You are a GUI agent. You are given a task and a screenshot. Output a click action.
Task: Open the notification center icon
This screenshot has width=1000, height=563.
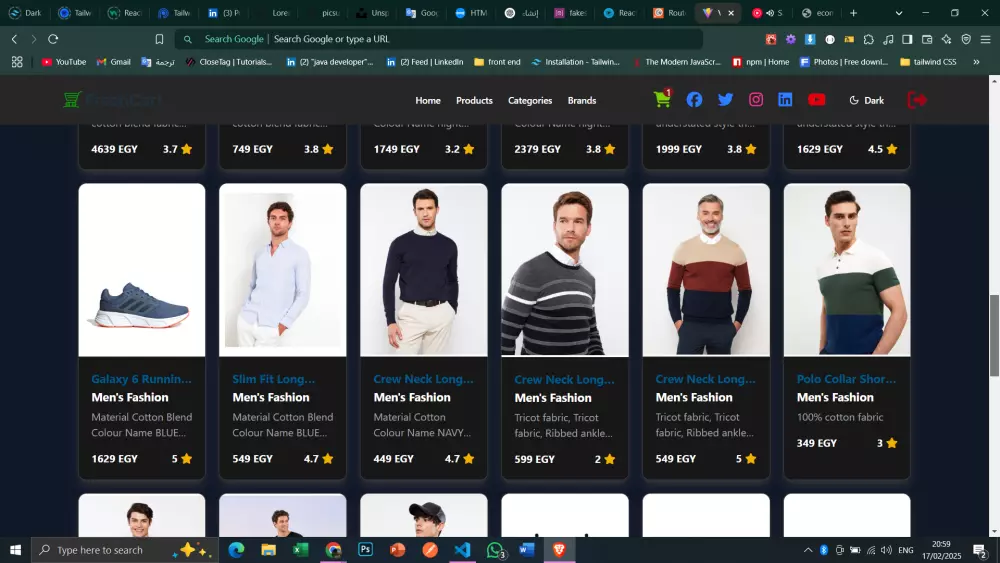coord(980,550)
